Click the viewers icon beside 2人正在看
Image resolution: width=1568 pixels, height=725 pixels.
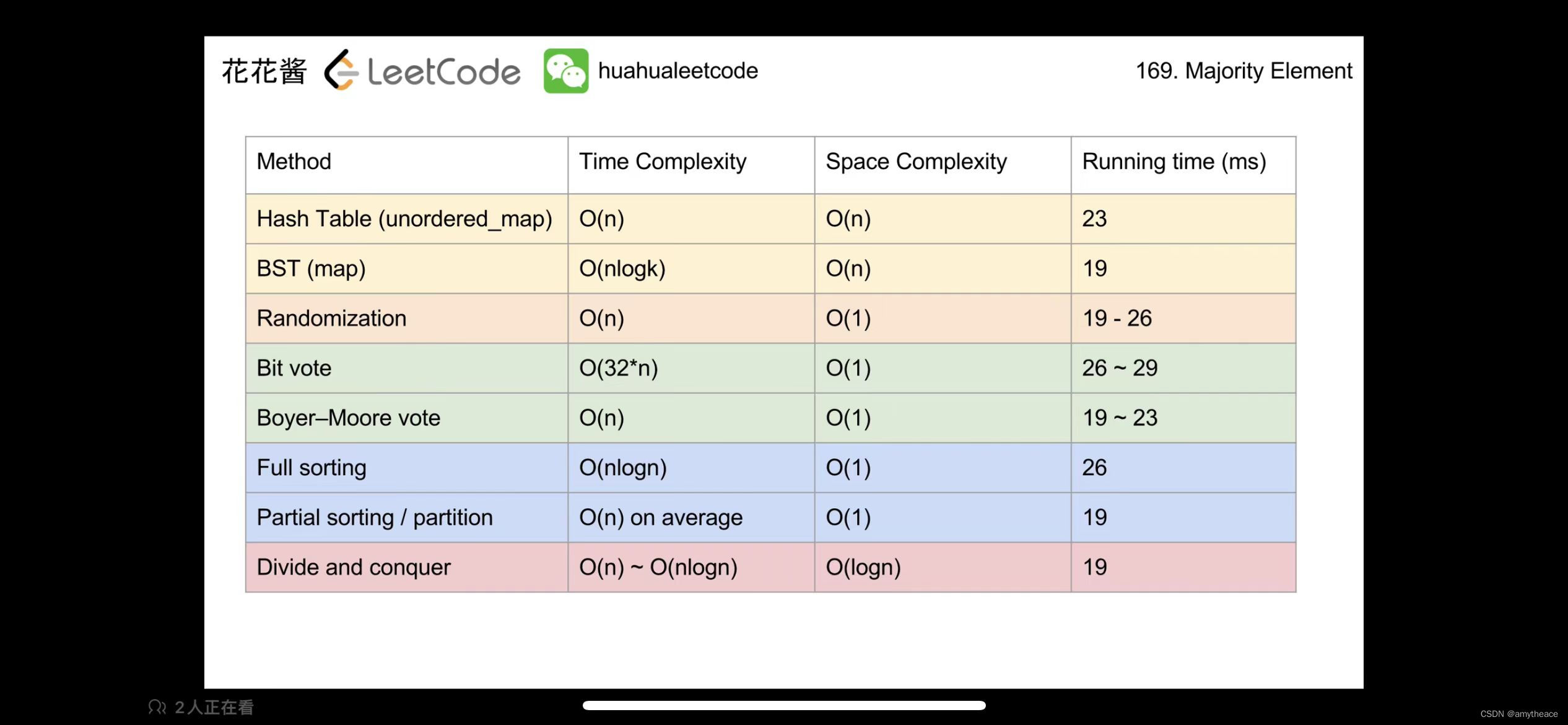point(157,707)
